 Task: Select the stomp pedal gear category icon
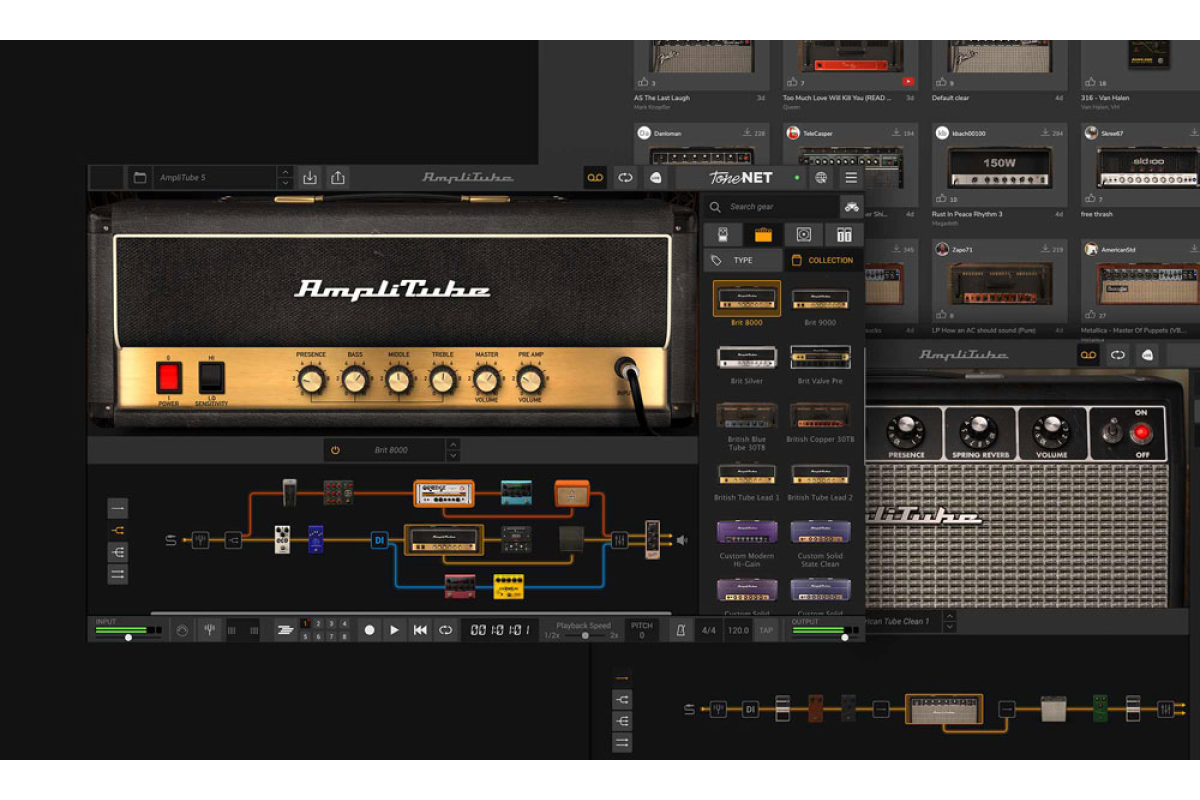722,235
